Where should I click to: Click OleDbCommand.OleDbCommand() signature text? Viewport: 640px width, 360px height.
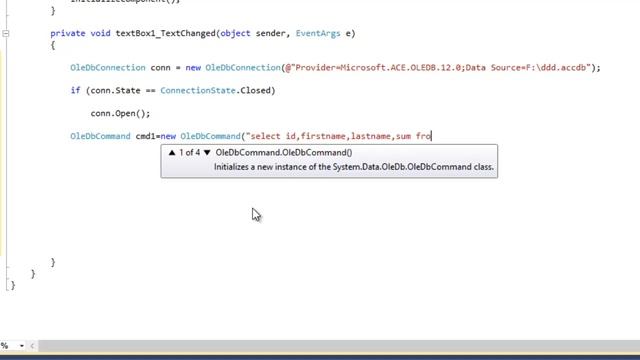point(284,153)
